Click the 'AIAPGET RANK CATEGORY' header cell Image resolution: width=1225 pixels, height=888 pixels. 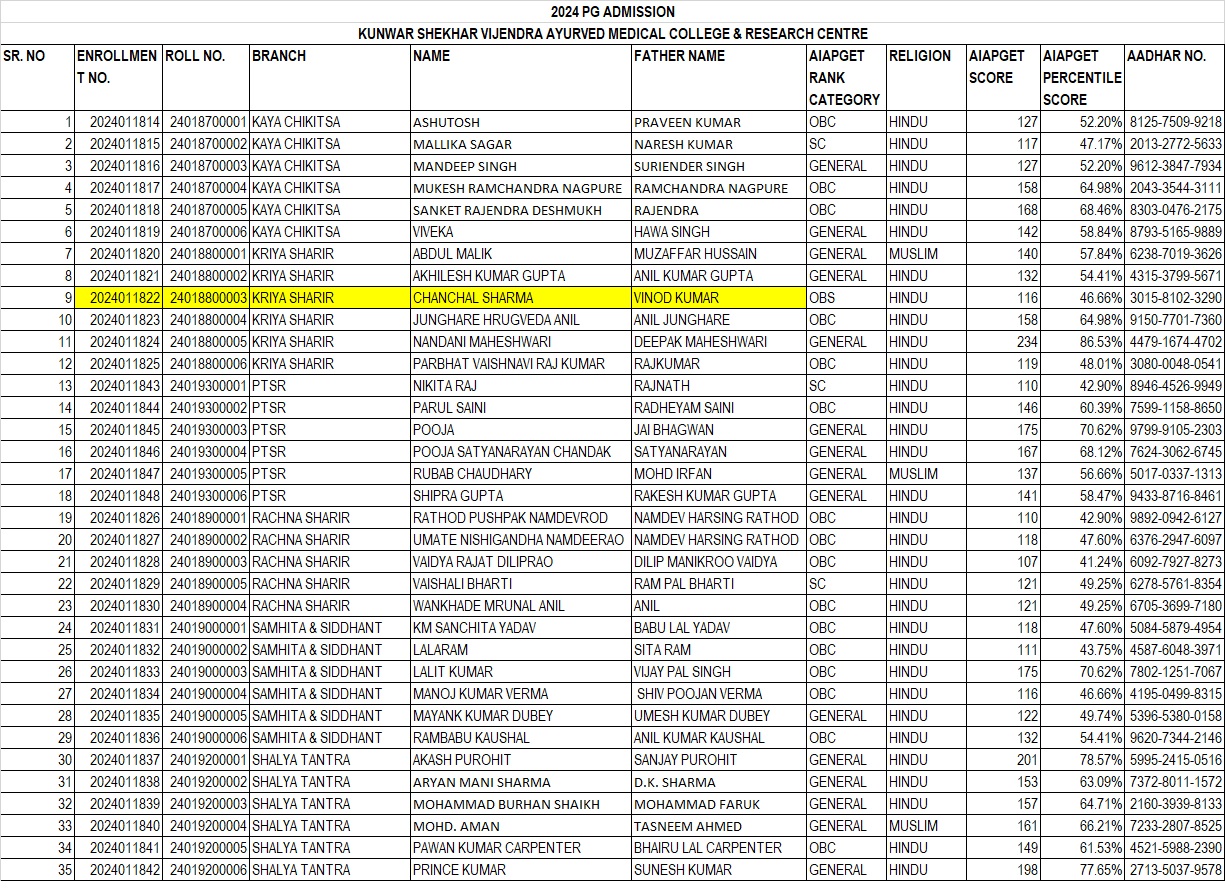click(846, 78)
